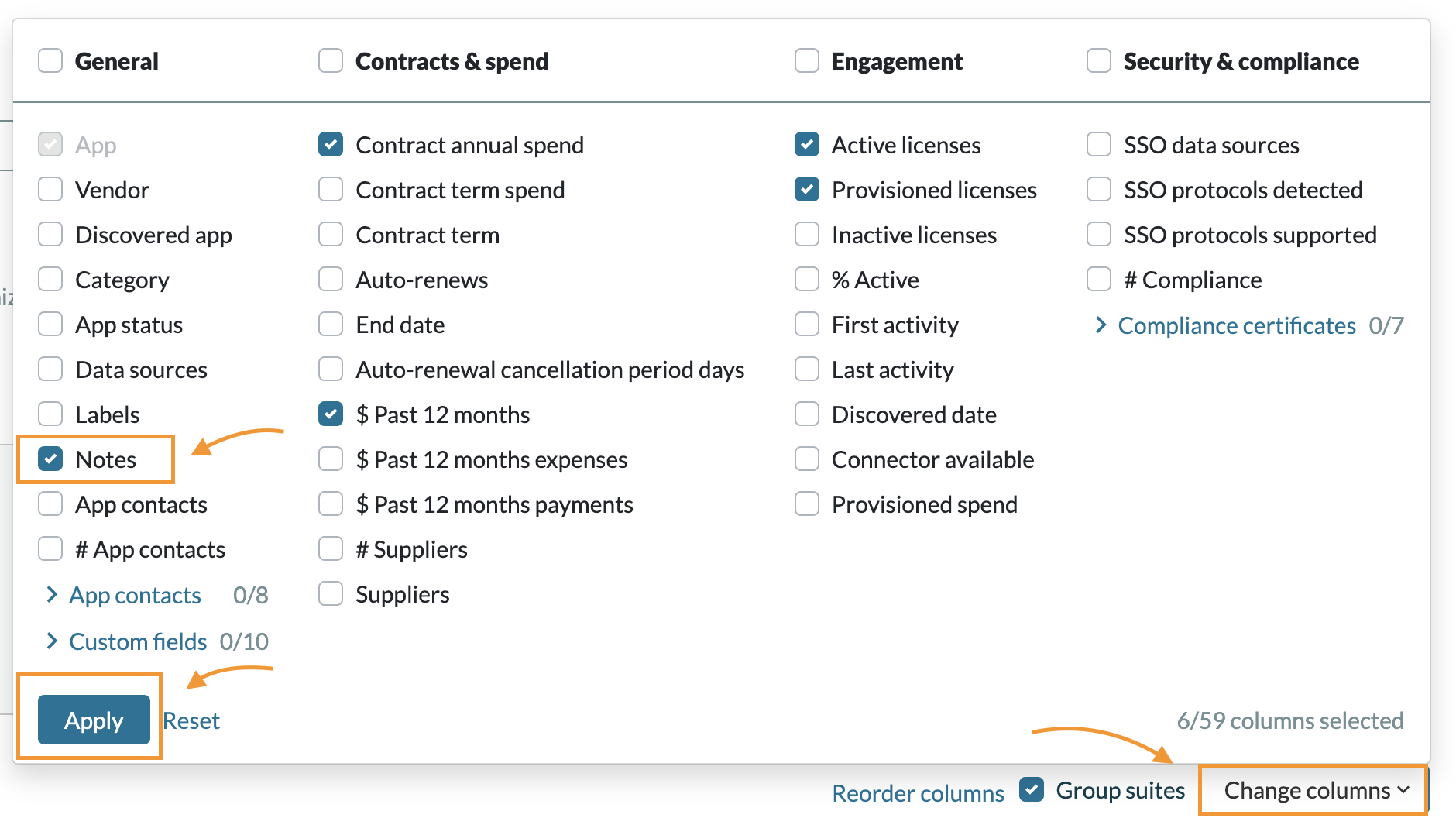Disable the Active licenses column

click(x=806, y=144)
